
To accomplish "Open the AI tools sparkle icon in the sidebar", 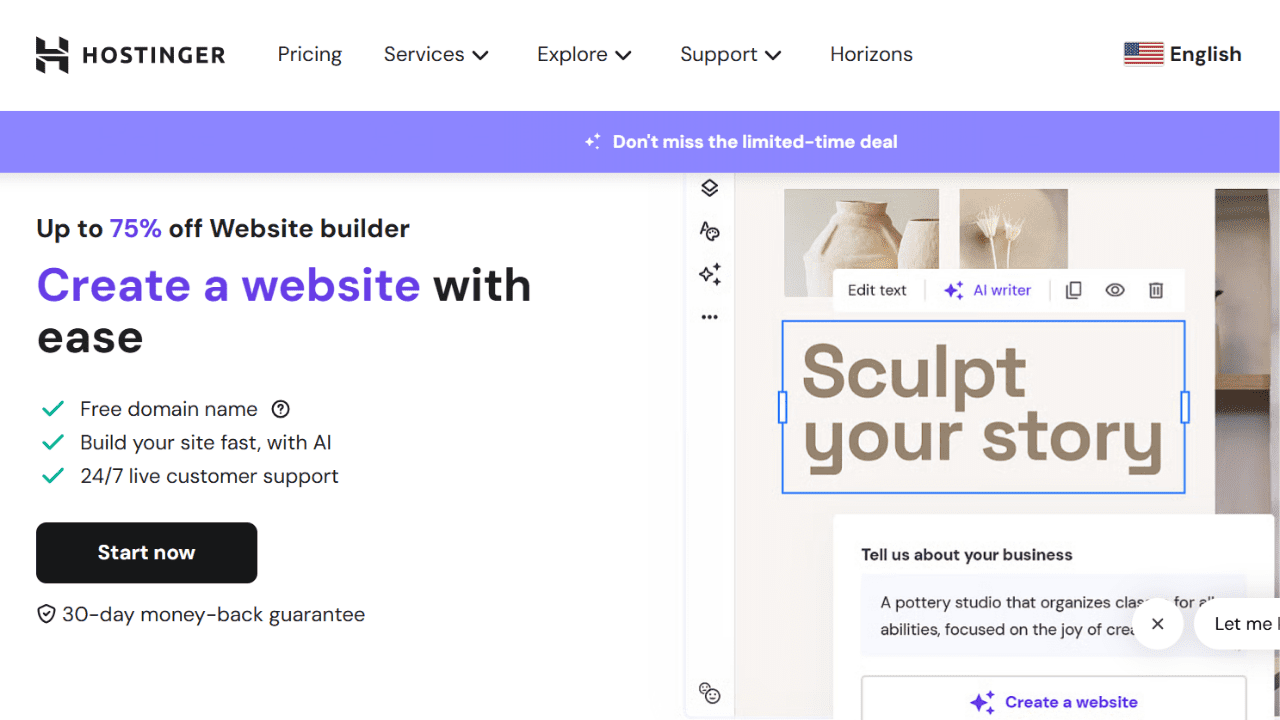I will [709, 274].
